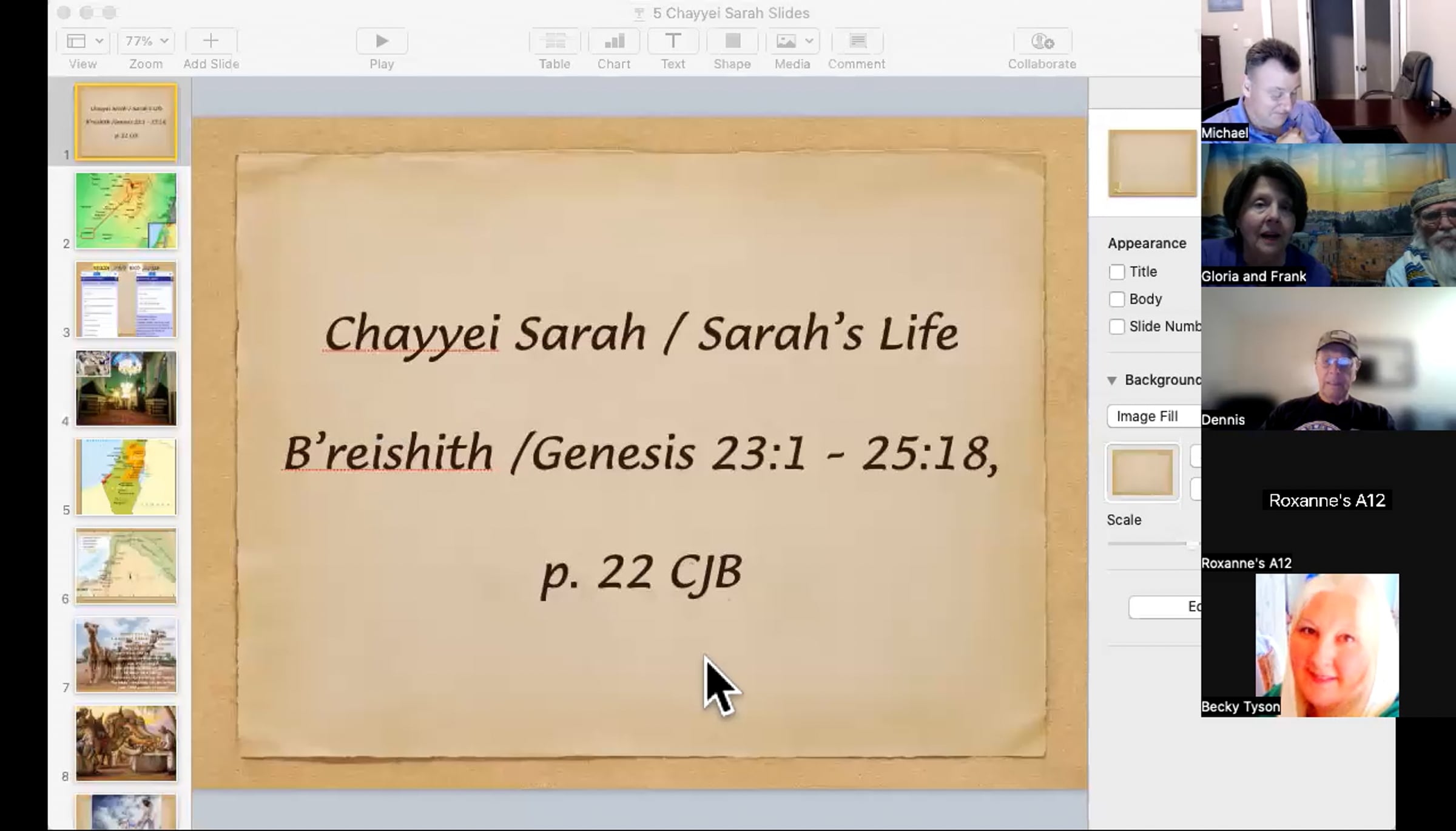Select slide 2 map thumbnail
The width and height of the screenshot is (1456, 831).
pos(126,211)
